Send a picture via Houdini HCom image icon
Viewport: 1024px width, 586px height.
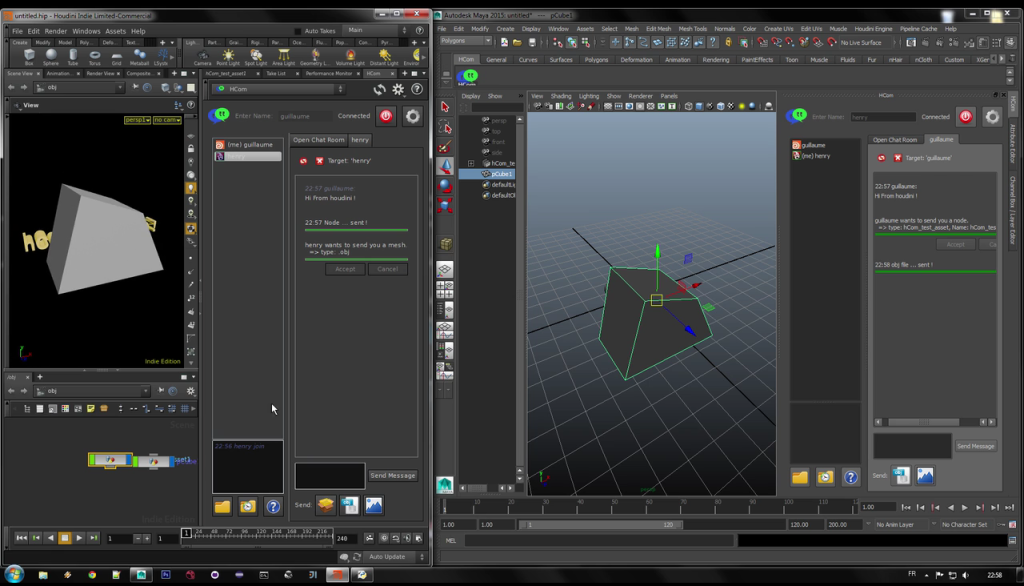point(374,505)
